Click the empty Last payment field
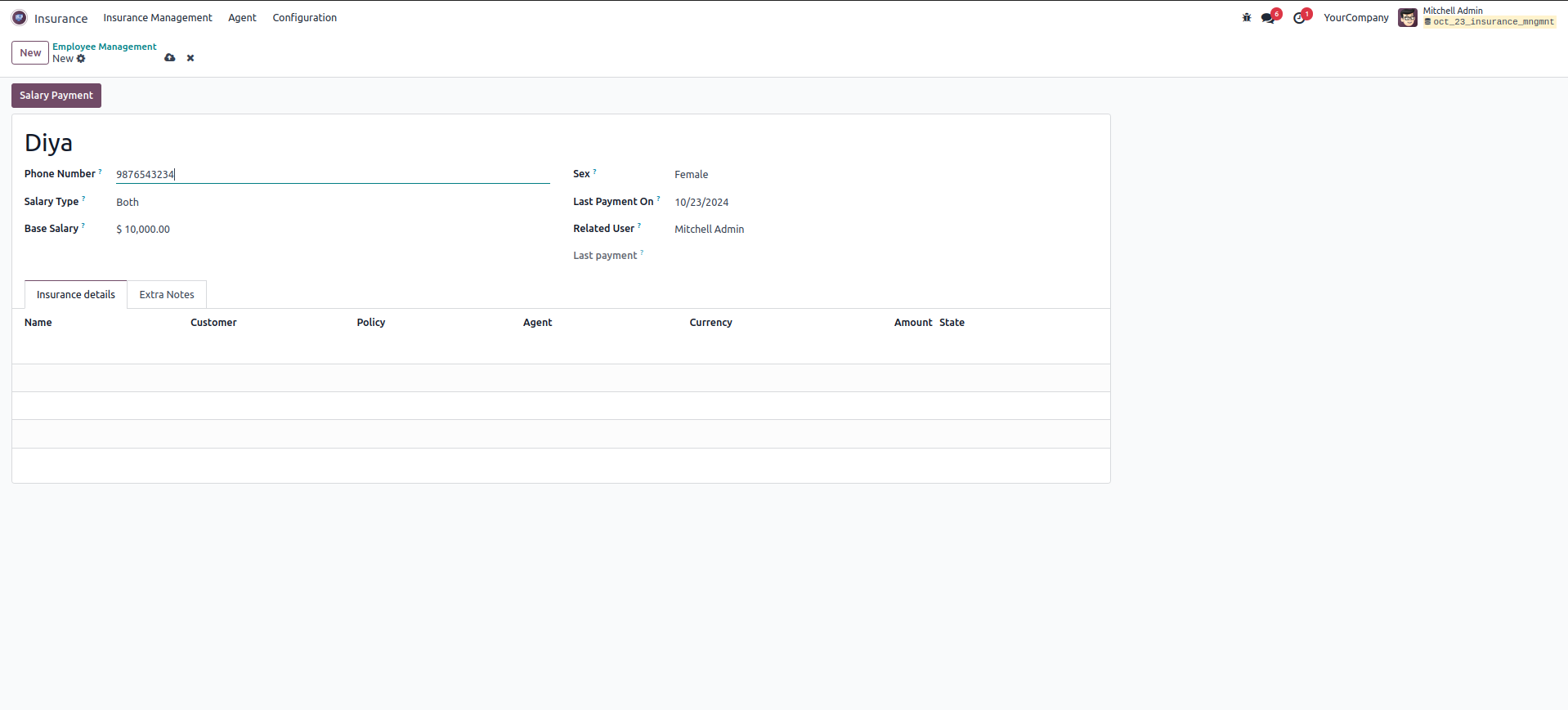1568x710 pixels. 886,256
